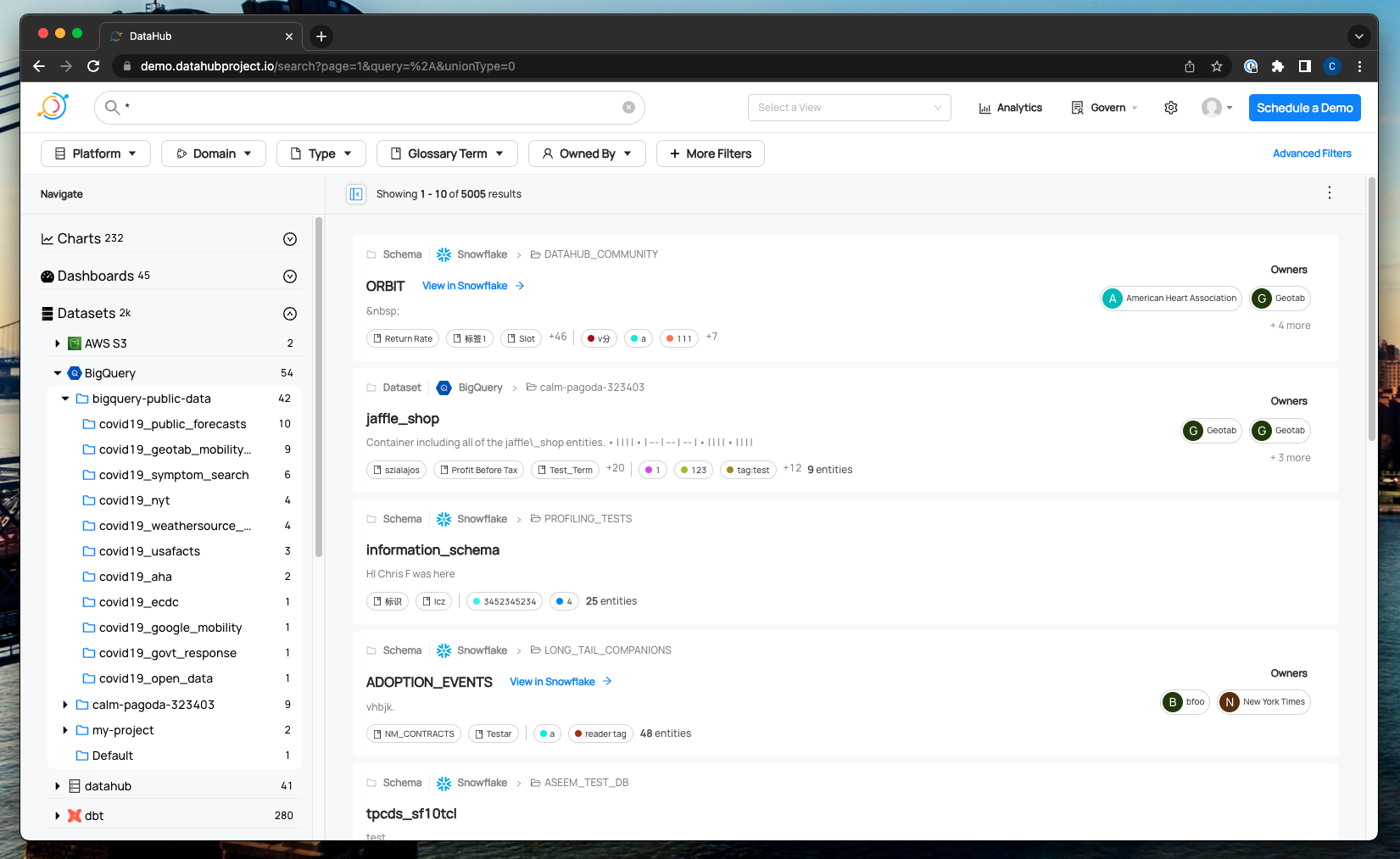Click the search magnifier icon
The width and height of the screenshot is (1400, 859).
(112, 108)
